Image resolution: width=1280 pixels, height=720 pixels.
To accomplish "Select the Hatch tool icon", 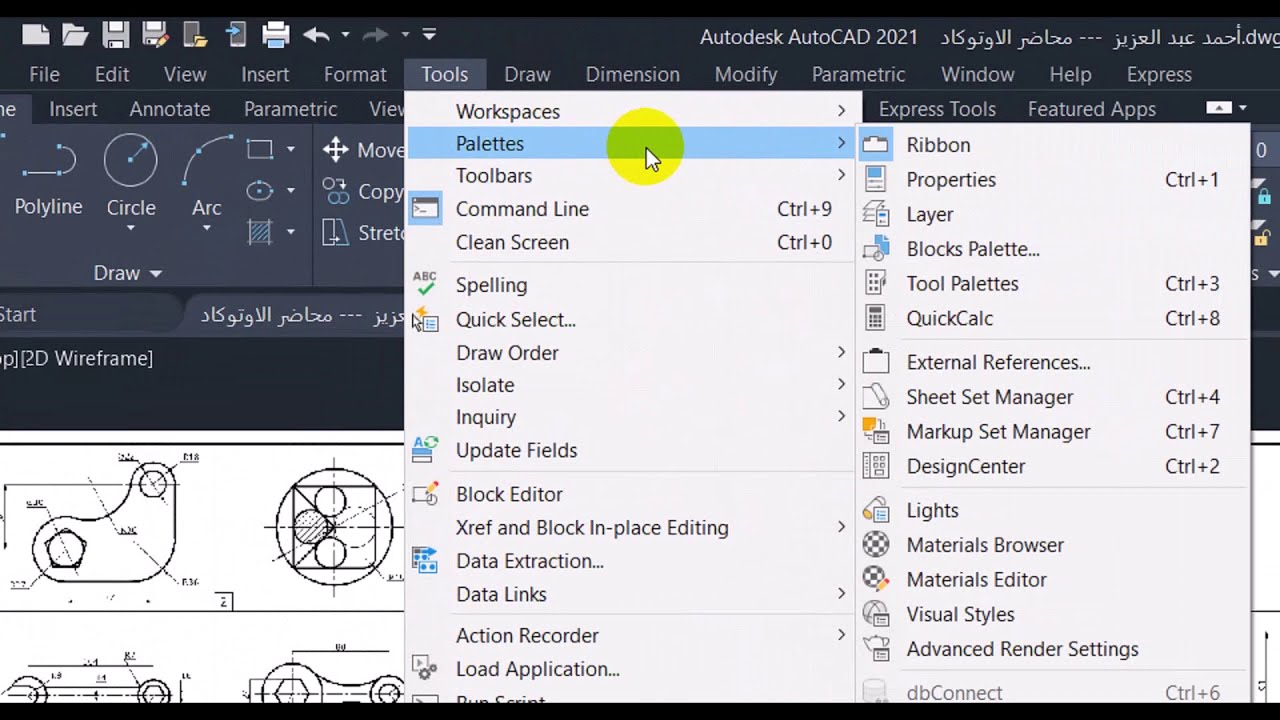I will coord(260,232).
